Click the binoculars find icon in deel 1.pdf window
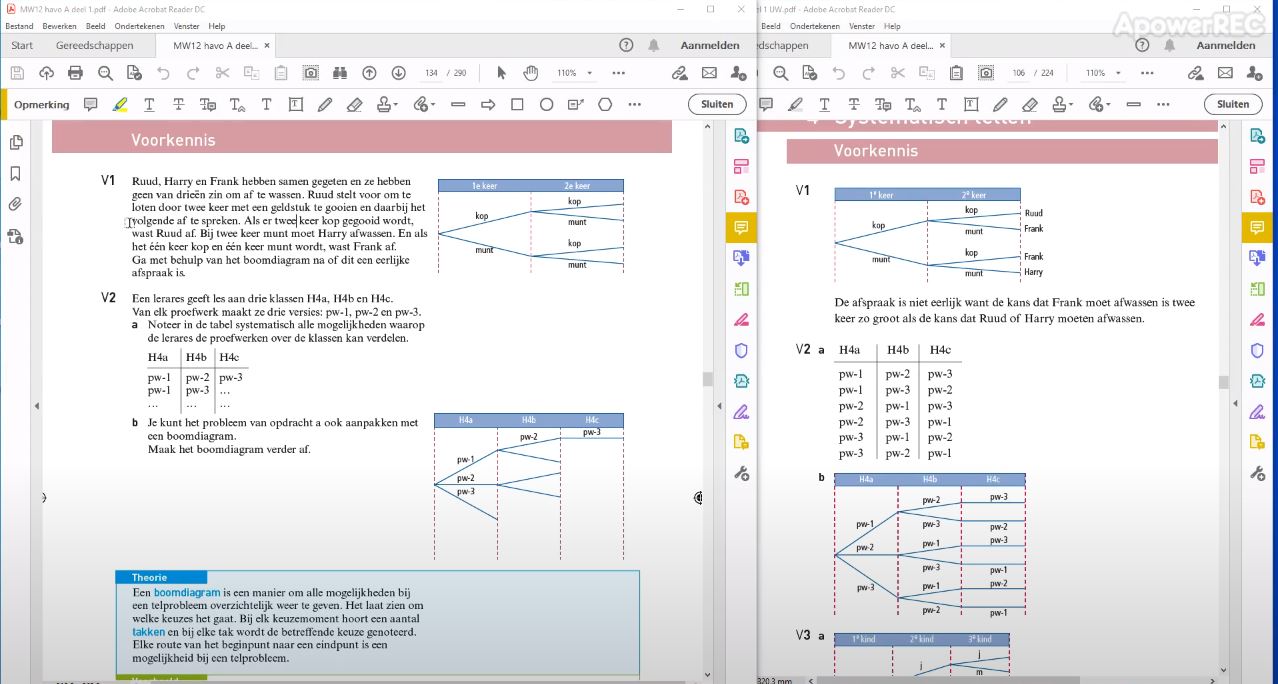 pyautogui.click(x=340, y=73)
